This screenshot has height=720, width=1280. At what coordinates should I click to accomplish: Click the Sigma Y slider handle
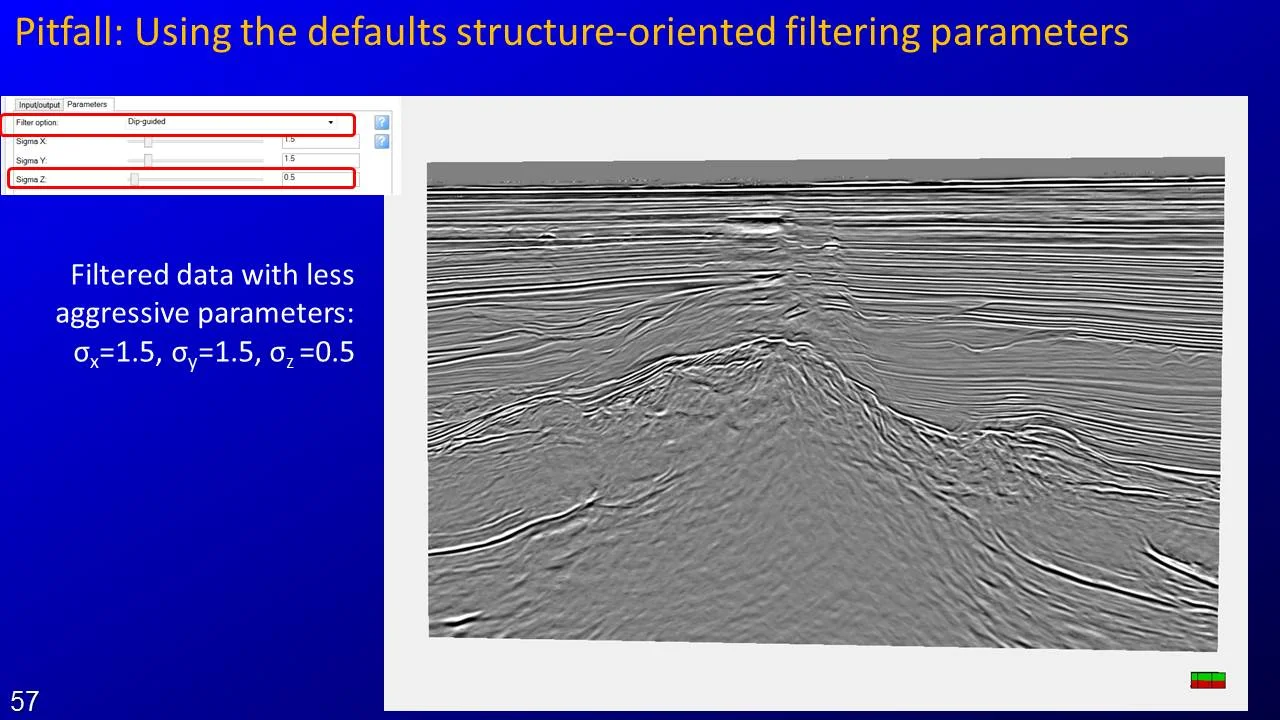pyautogui.click(x=148, y=160)
